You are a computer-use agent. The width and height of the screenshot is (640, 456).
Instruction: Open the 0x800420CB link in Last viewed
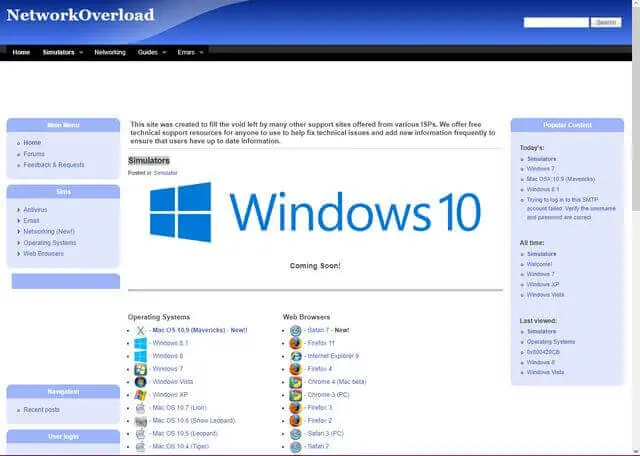pos(543,352)
